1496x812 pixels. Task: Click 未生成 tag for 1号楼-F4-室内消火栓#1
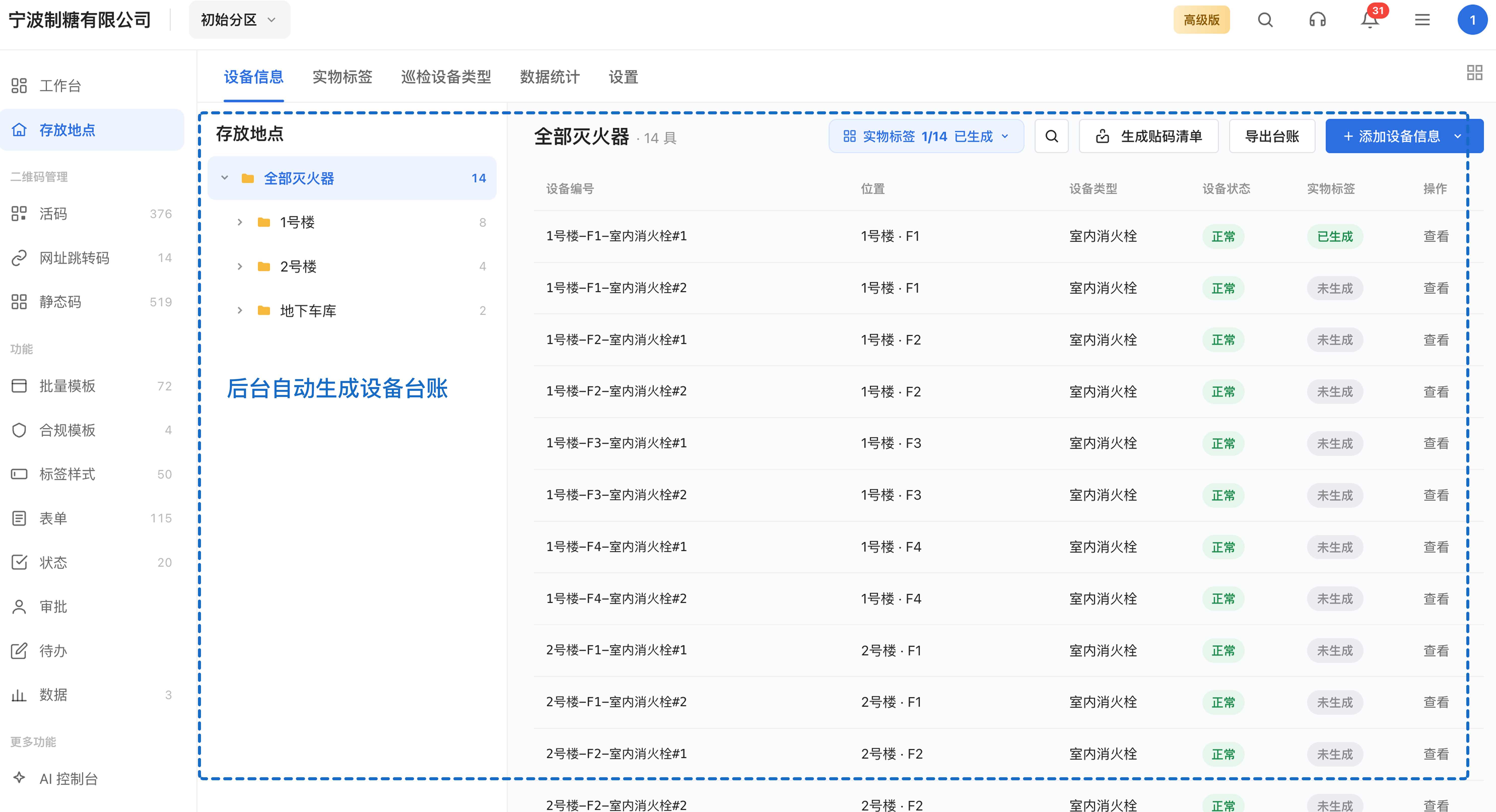click(1335, 547)
